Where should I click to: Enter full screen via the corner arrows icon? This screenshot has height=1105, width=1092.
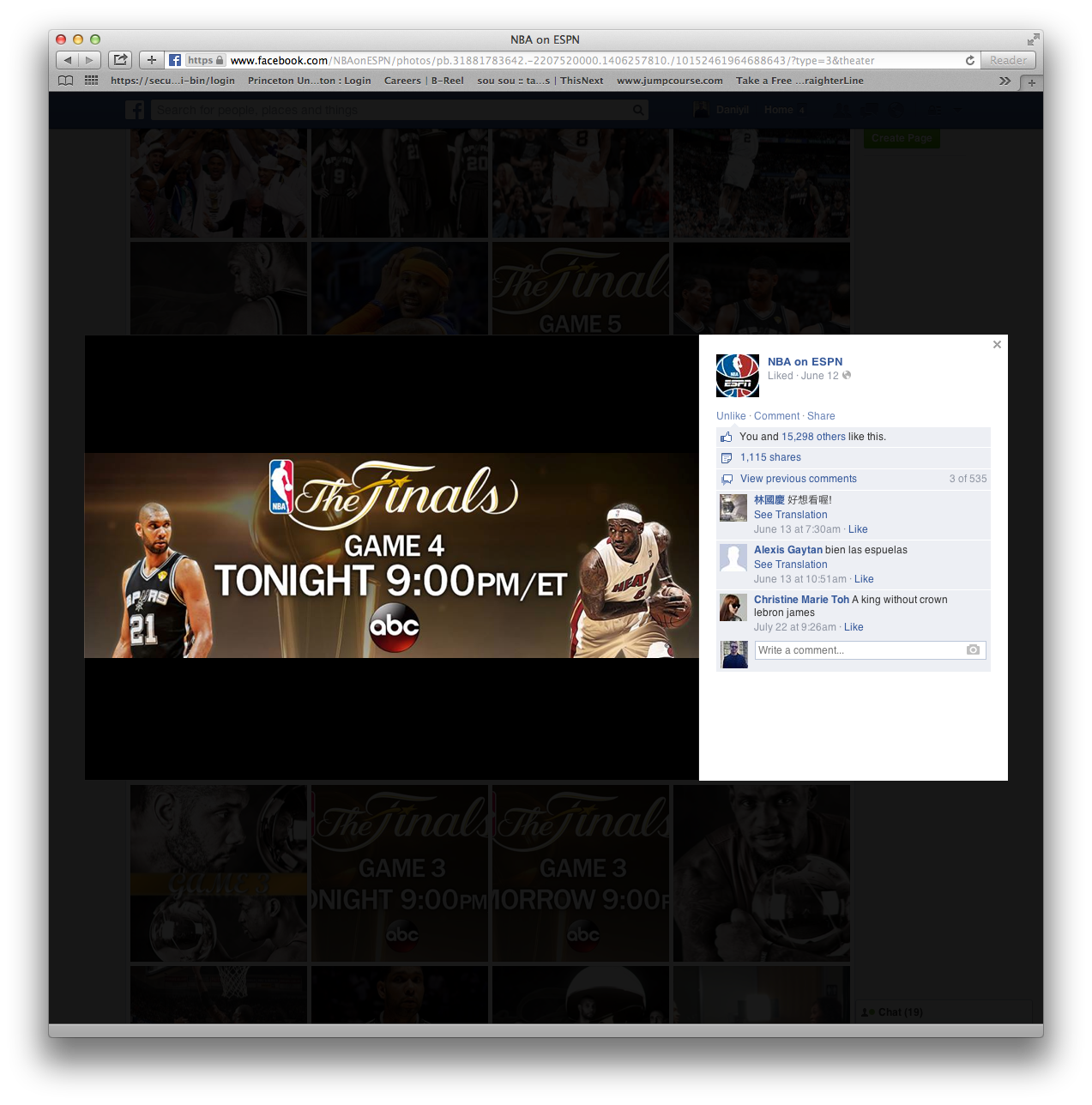1033,39
